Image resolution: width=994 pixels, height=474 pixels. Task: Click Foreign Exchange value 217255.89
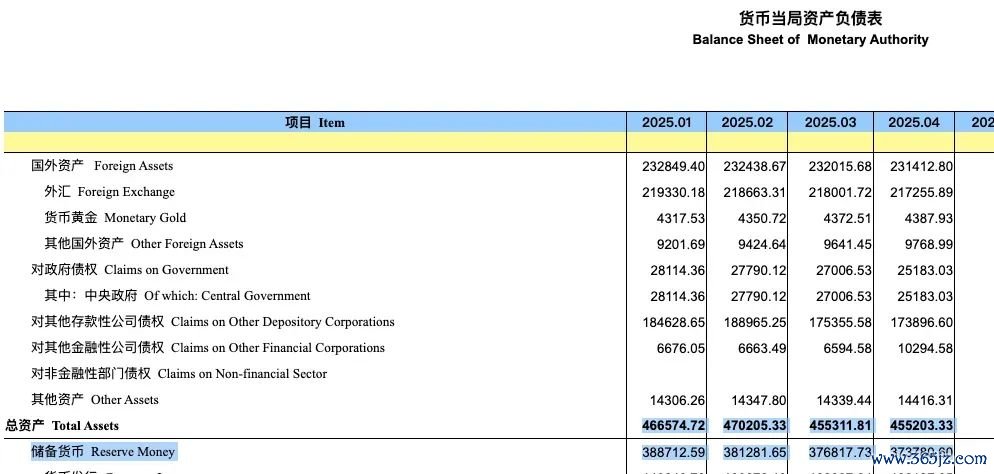(x=921, y=193)
